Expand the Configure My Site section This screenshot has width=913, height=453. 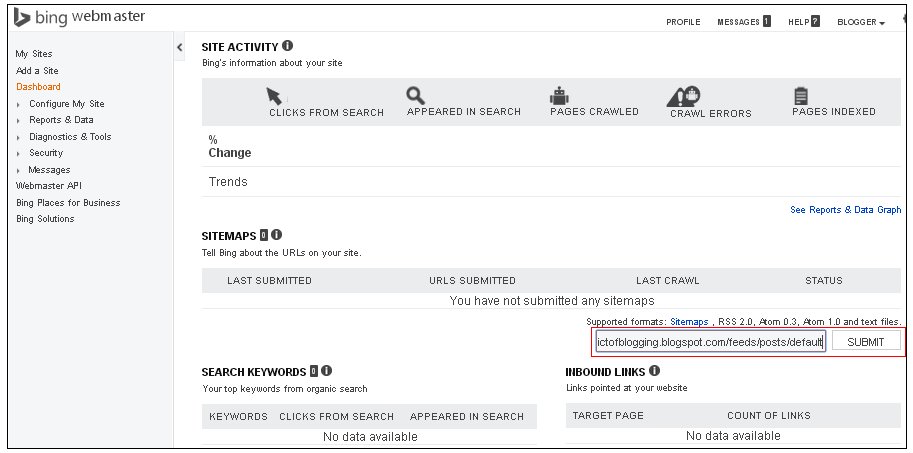coord(19,105)
